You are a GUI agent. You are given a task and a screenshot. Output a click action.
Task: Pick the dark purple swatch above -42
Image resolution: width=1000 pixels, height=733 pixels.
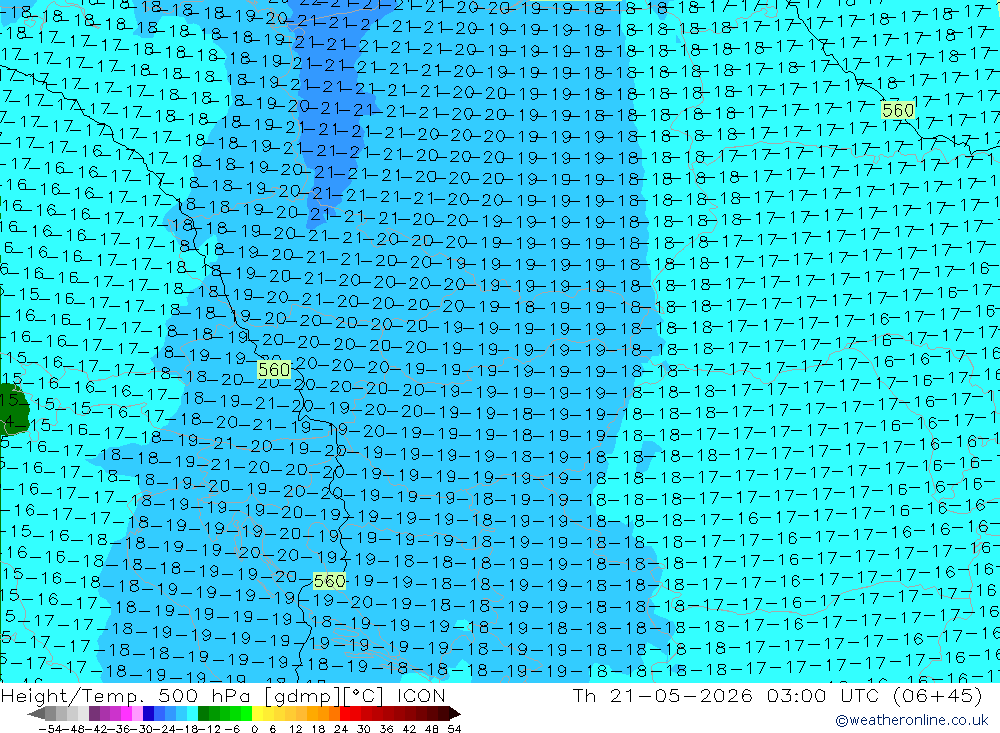coord(94,713)
